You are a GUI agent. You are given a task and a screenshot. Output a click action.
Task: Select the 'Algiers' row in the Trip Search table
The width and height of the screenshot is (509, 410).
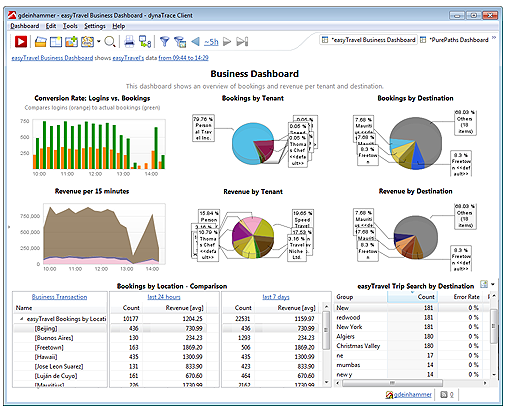coord(412,337)
